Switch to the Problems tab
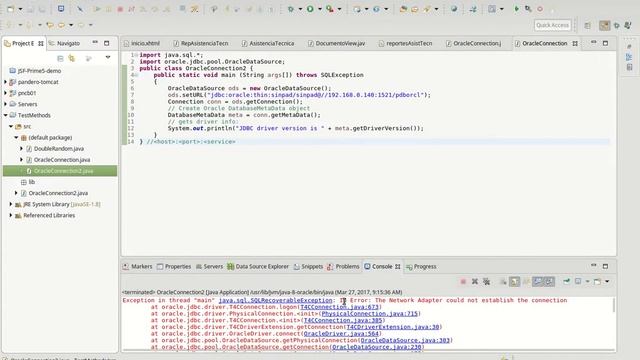Viewport: 640px width, 360px height. (343, 267)
